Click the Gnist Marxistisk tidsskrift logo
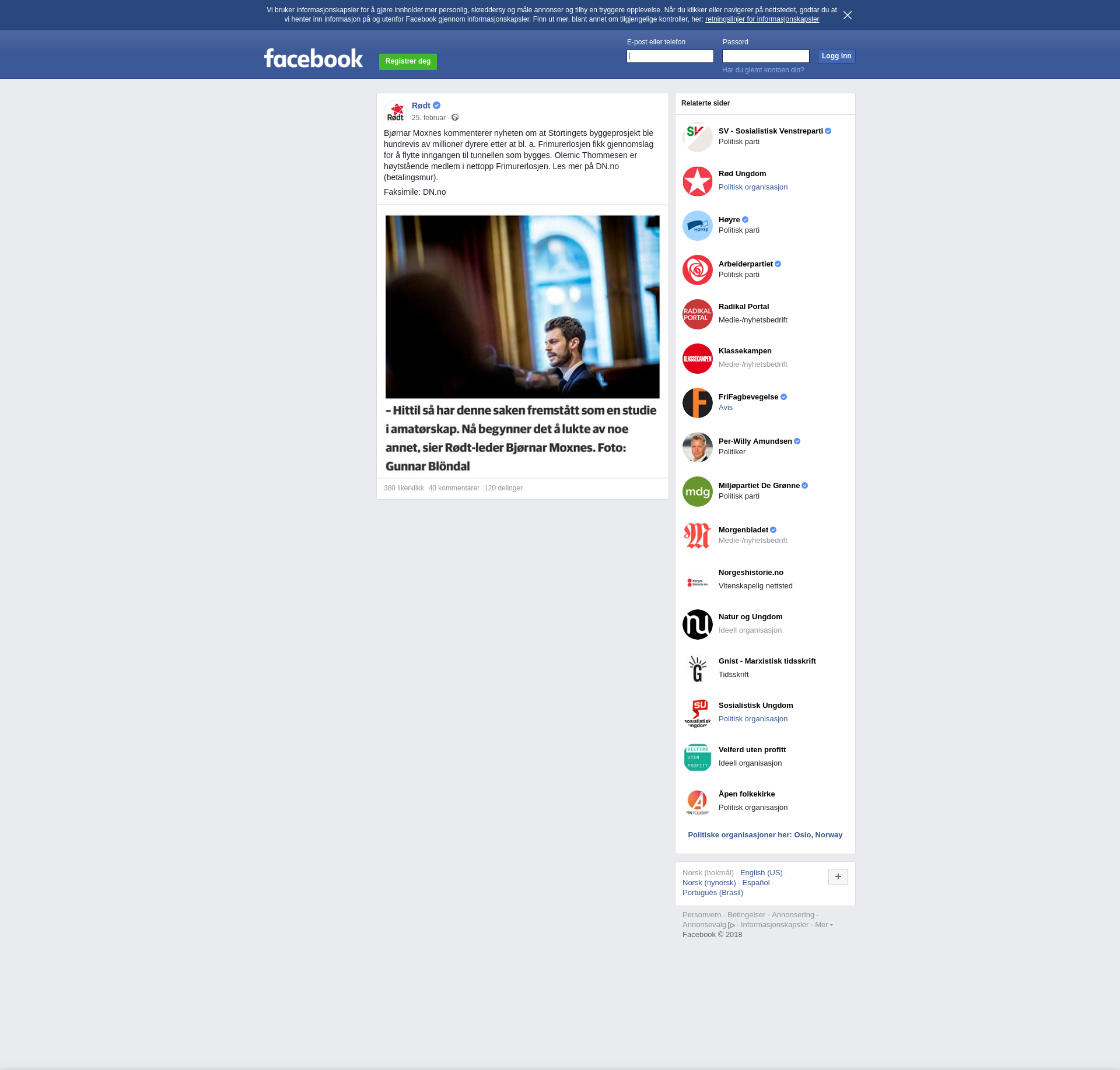This screenshot has width=1120, height=1070. pos(698,669)
